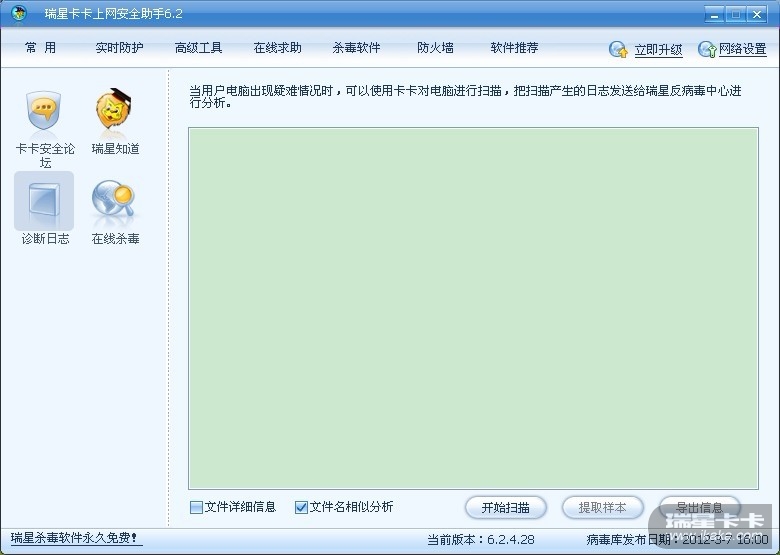
Task: Switch to the 防火墙 tab
Action: pos(435,48)
